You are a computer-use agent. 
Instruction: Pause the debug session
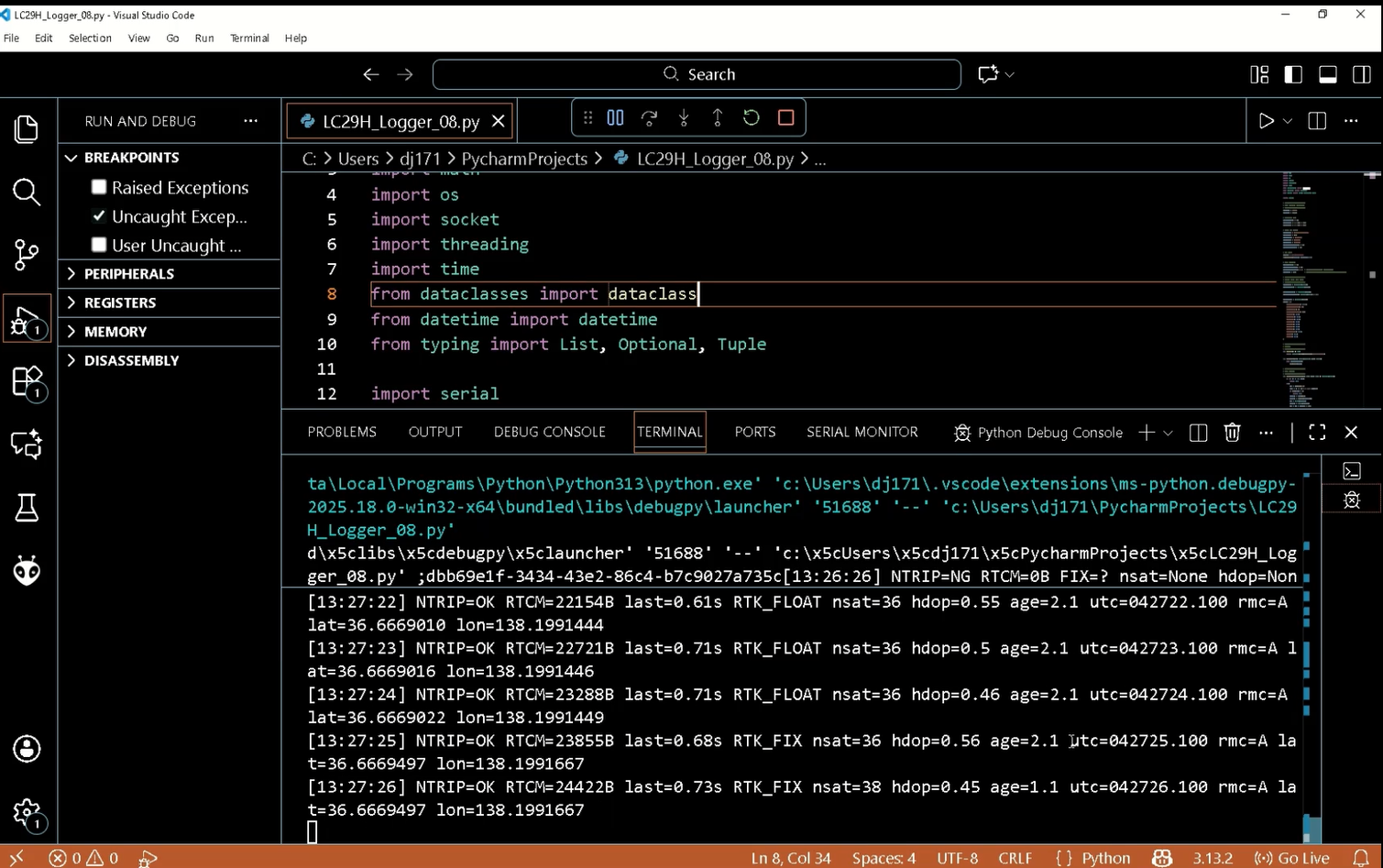coord(615,117)
